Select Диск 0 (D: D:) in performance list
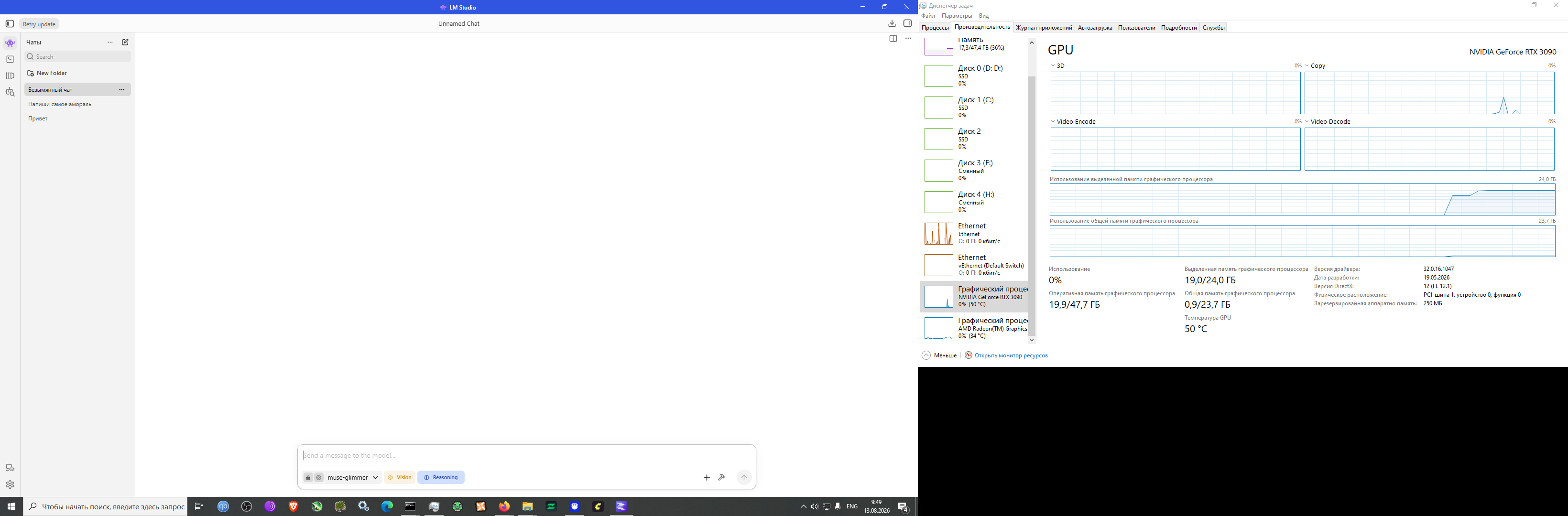Image resolution: width=1568 pixels, height=516 pixels. (974, 75)
